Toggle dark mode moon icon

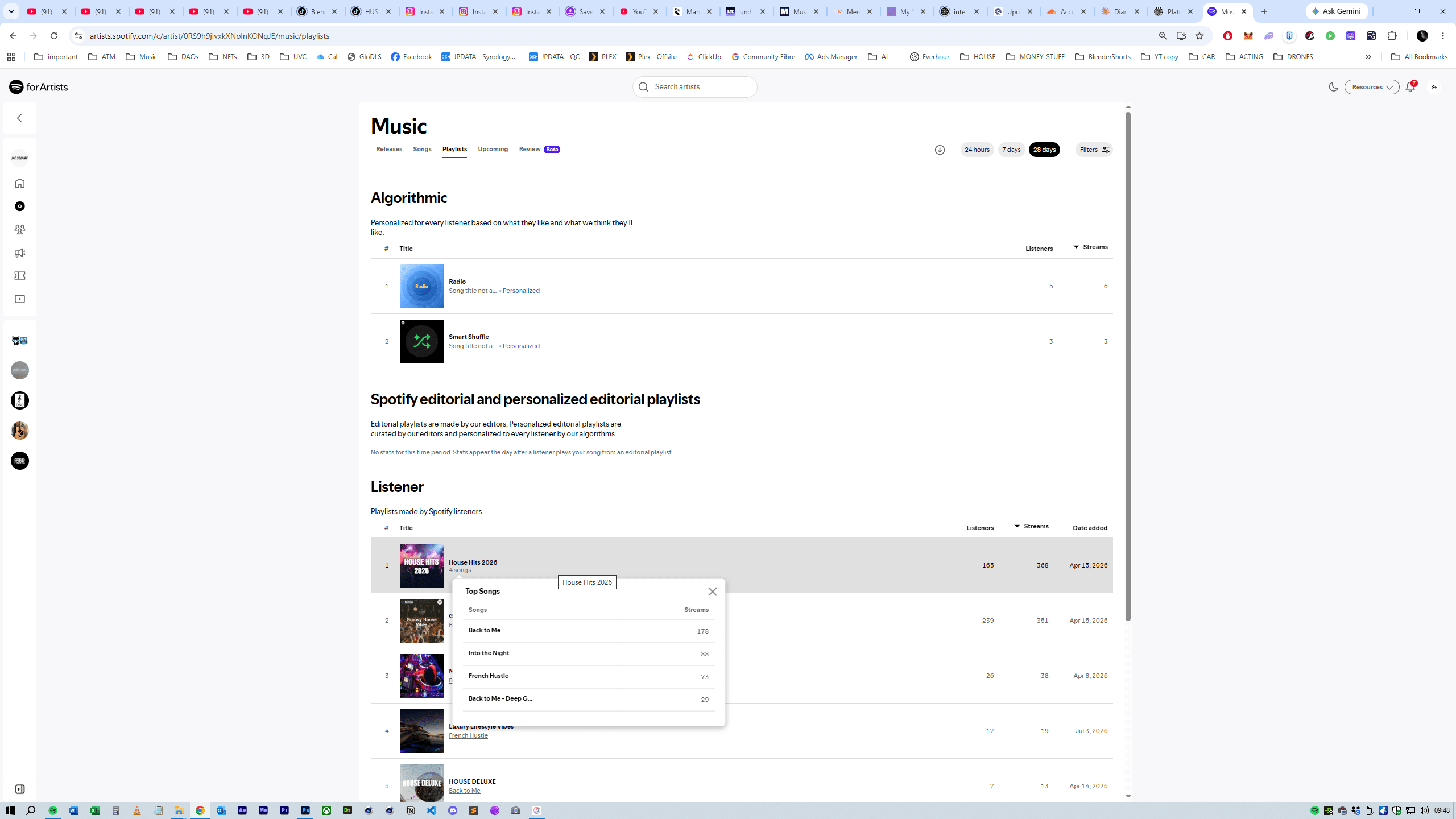tap(1333, 87)
